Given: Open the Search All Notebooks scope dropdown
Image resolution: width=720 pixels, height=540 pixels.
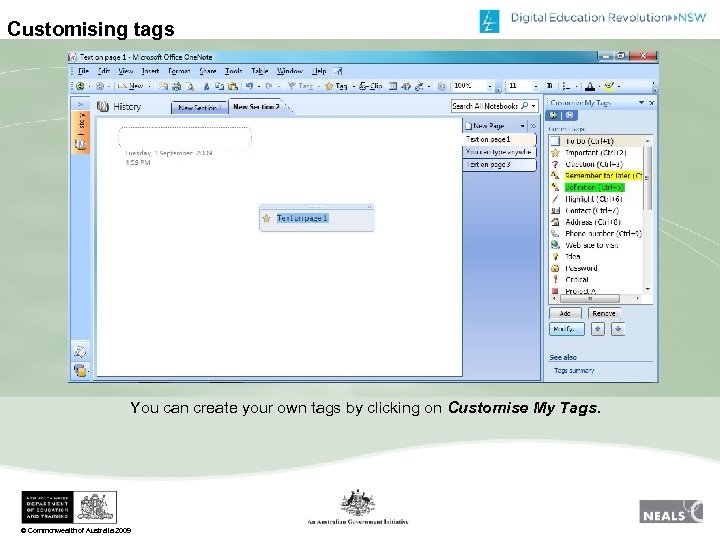Looking at the screenshot, I should (534, 106).
